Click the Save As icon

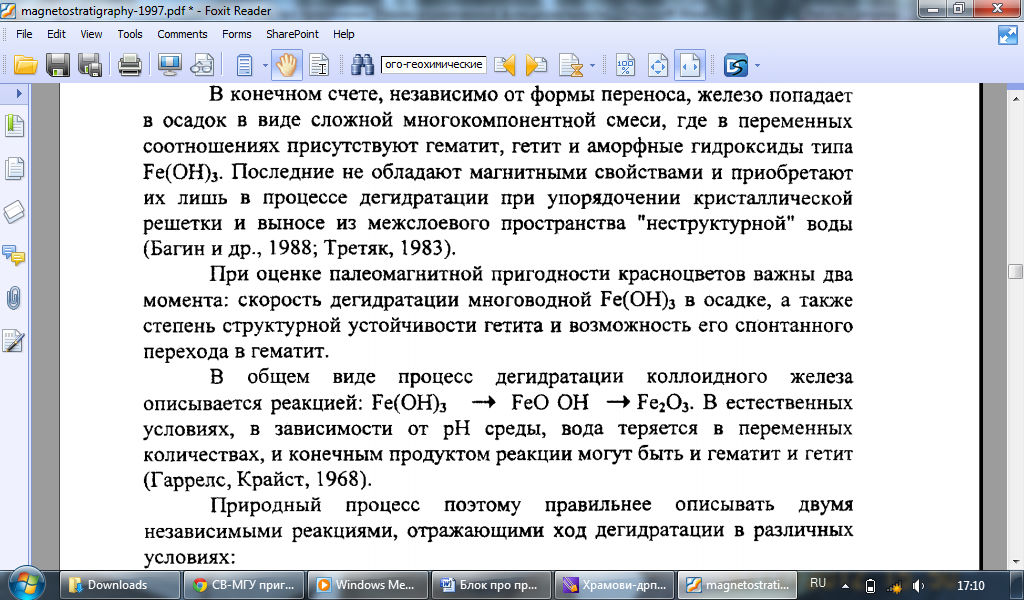click(89, 65)
